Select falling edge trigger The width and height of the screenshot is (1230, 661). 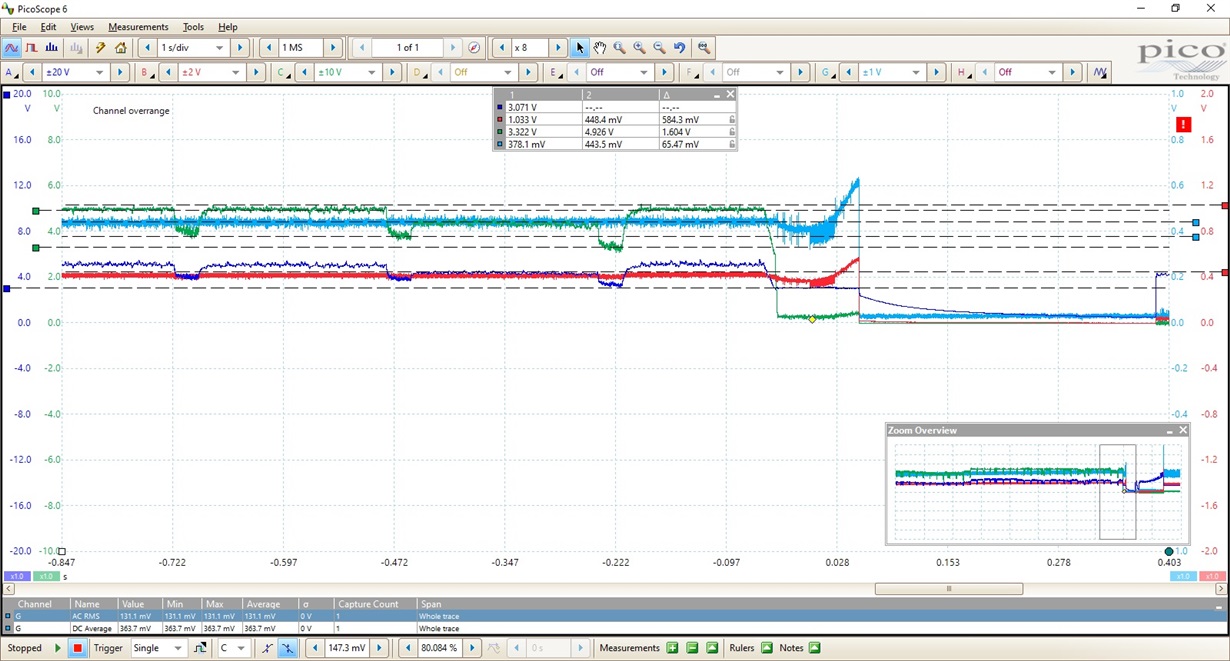[288, 648]
